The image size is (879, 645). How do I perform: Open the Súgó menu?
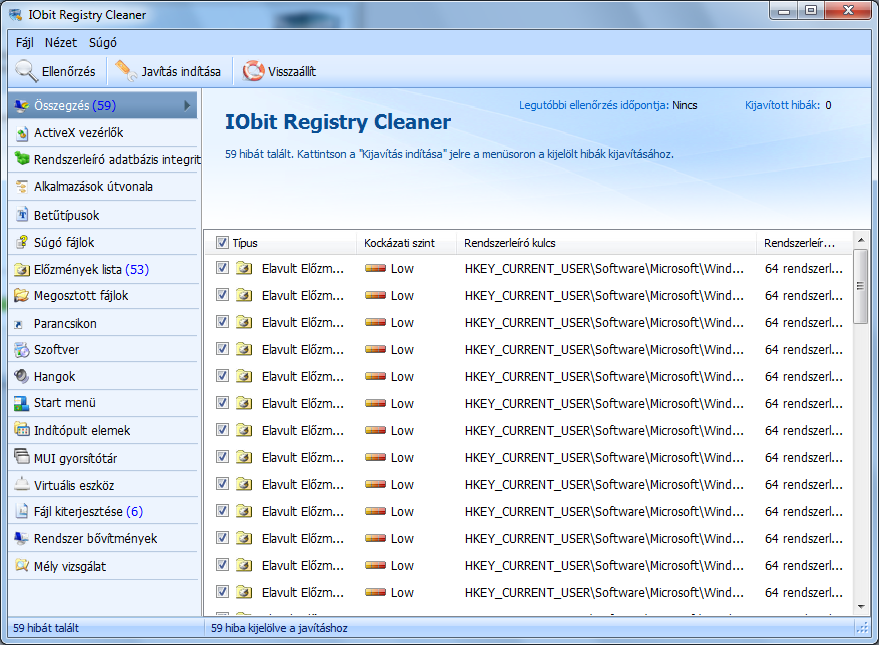pyautogui.click(x=103, y=43)
